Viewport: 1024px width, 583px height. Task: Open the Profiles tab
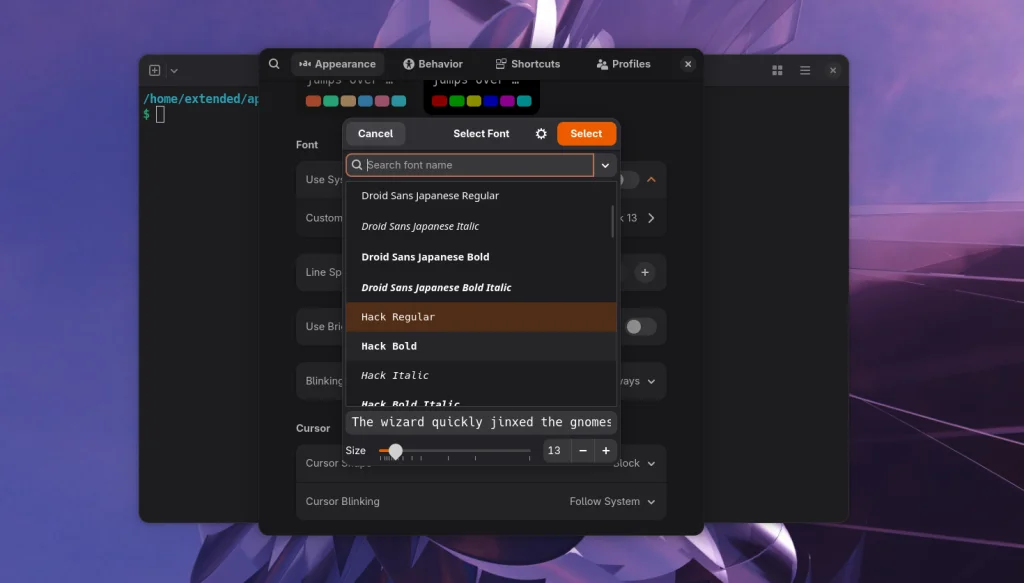pos(624,64)
